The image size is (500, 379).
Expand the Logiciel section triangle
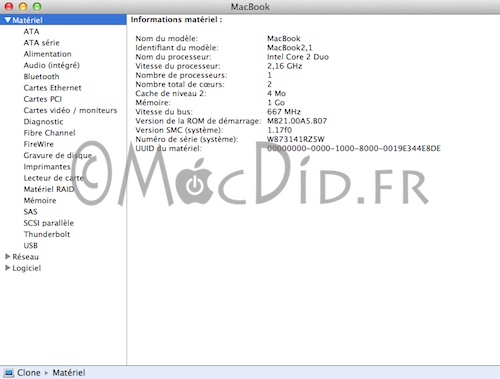coord(8,268)
